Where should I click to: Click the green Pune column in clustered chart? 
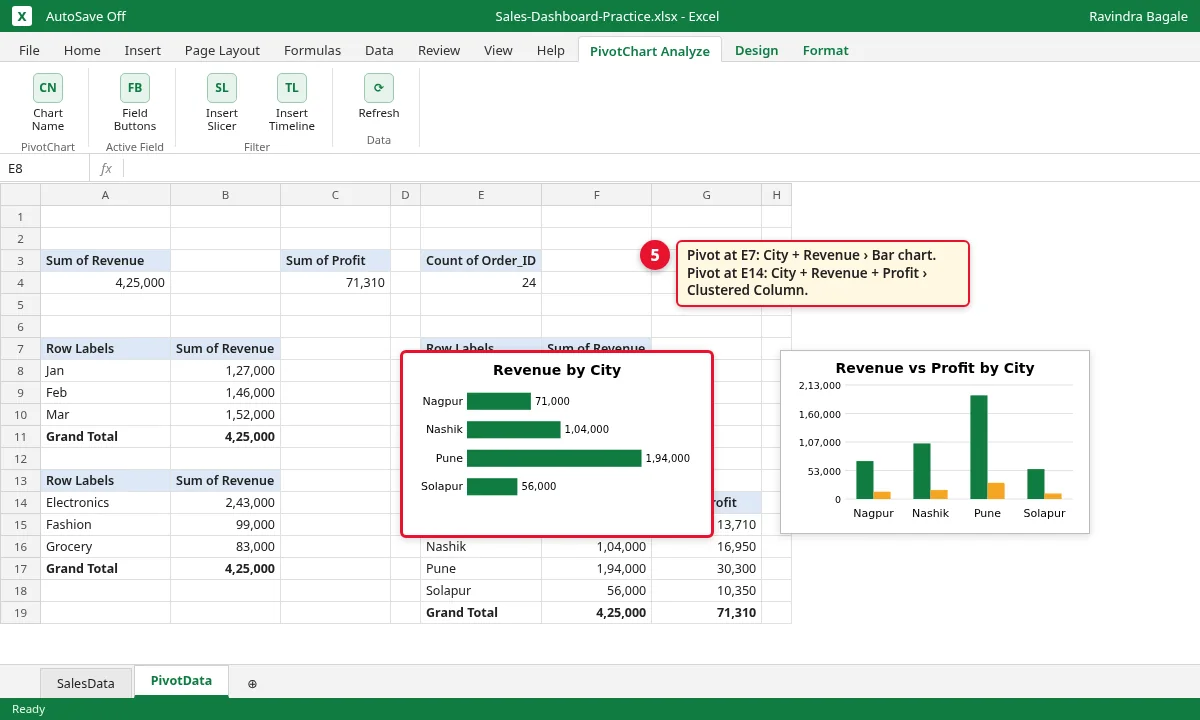click(x=979, y=447)
